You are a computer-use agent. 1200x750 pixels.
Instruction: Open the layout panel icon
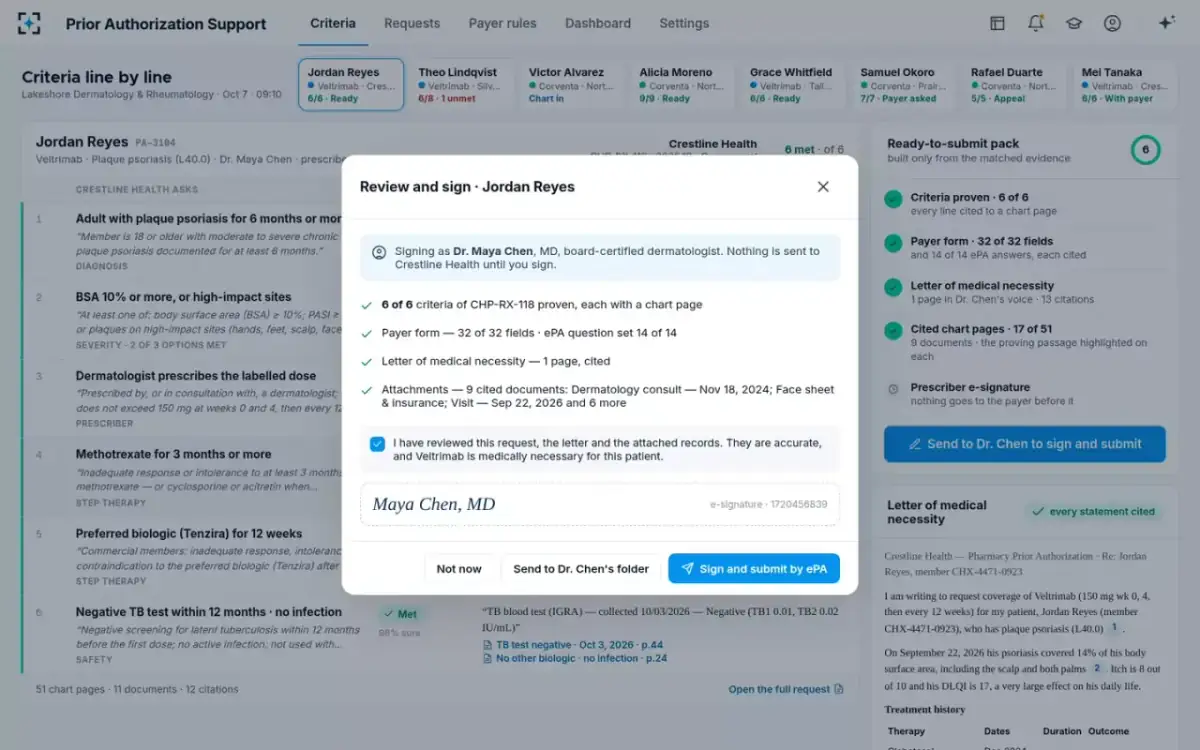tap(997, 23)
